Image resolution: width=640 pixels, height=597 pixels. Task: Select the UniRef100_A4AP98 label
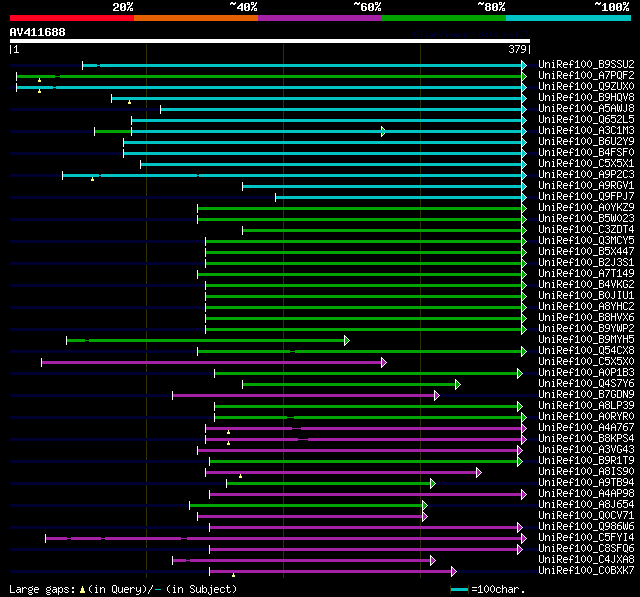pos(586,494)
